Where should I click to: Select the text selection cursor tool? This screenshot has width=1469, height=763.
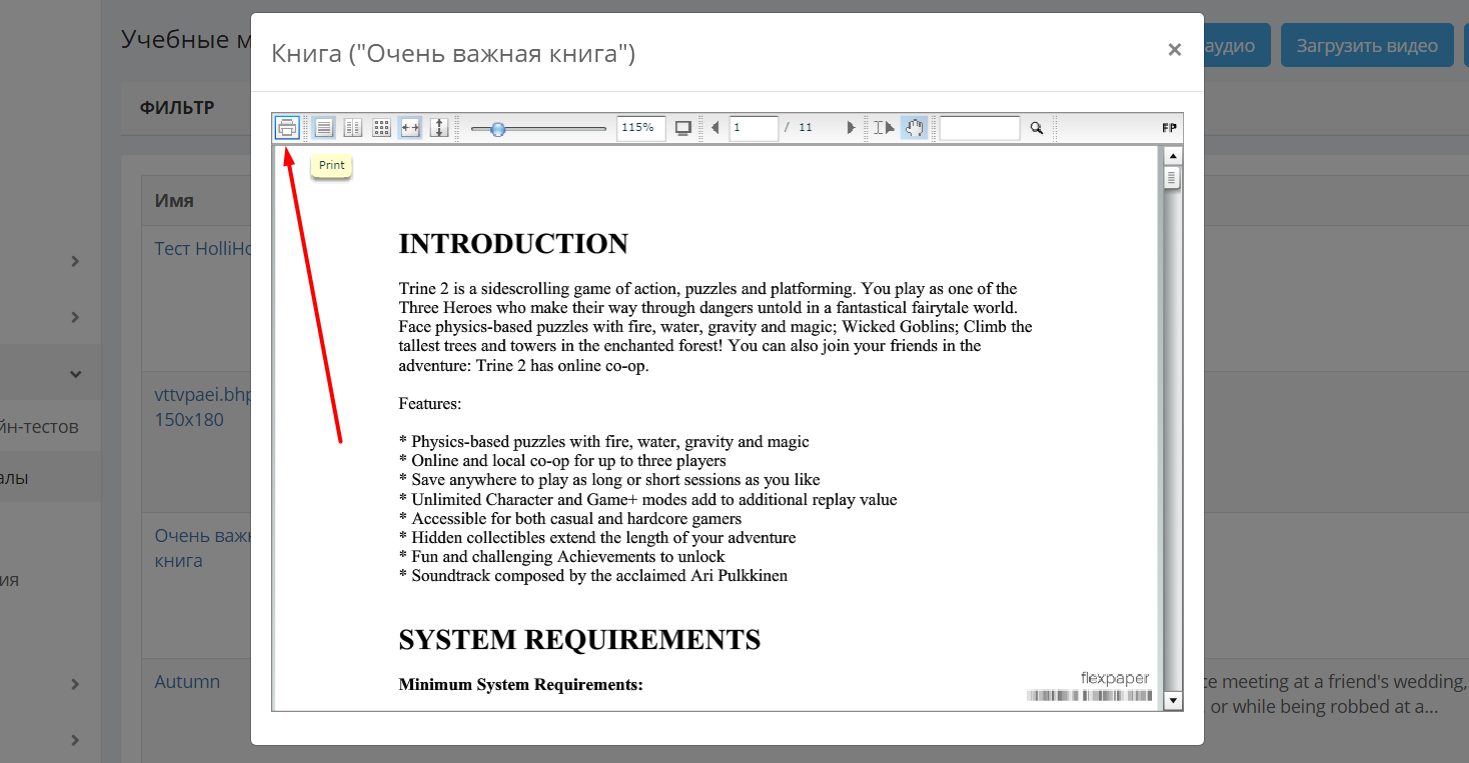pyautogui.click(x=884, y=128)
